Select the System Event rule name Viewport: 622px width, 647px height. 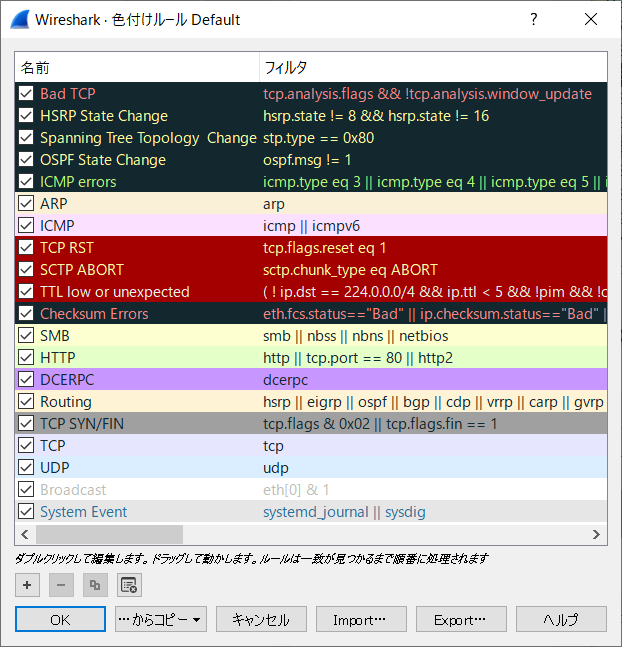(x=84, y=512)
